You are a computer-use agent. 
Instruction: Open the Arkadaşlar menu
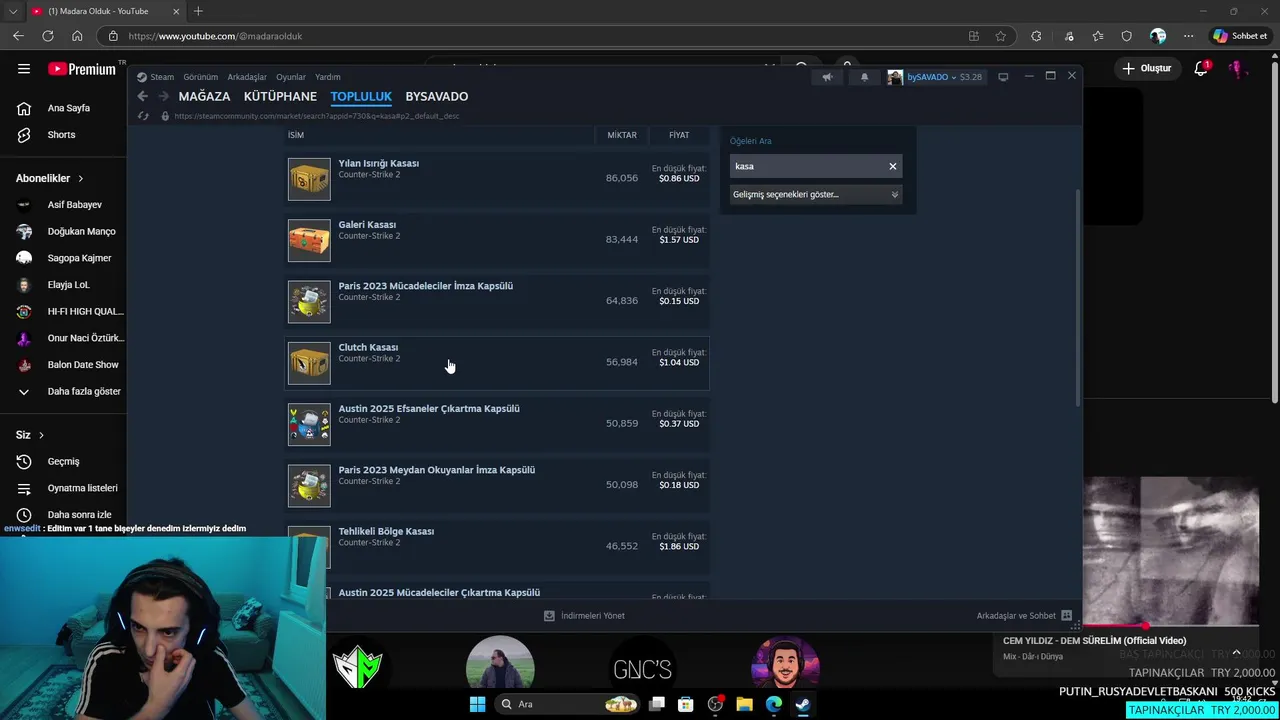pos(247,77)
